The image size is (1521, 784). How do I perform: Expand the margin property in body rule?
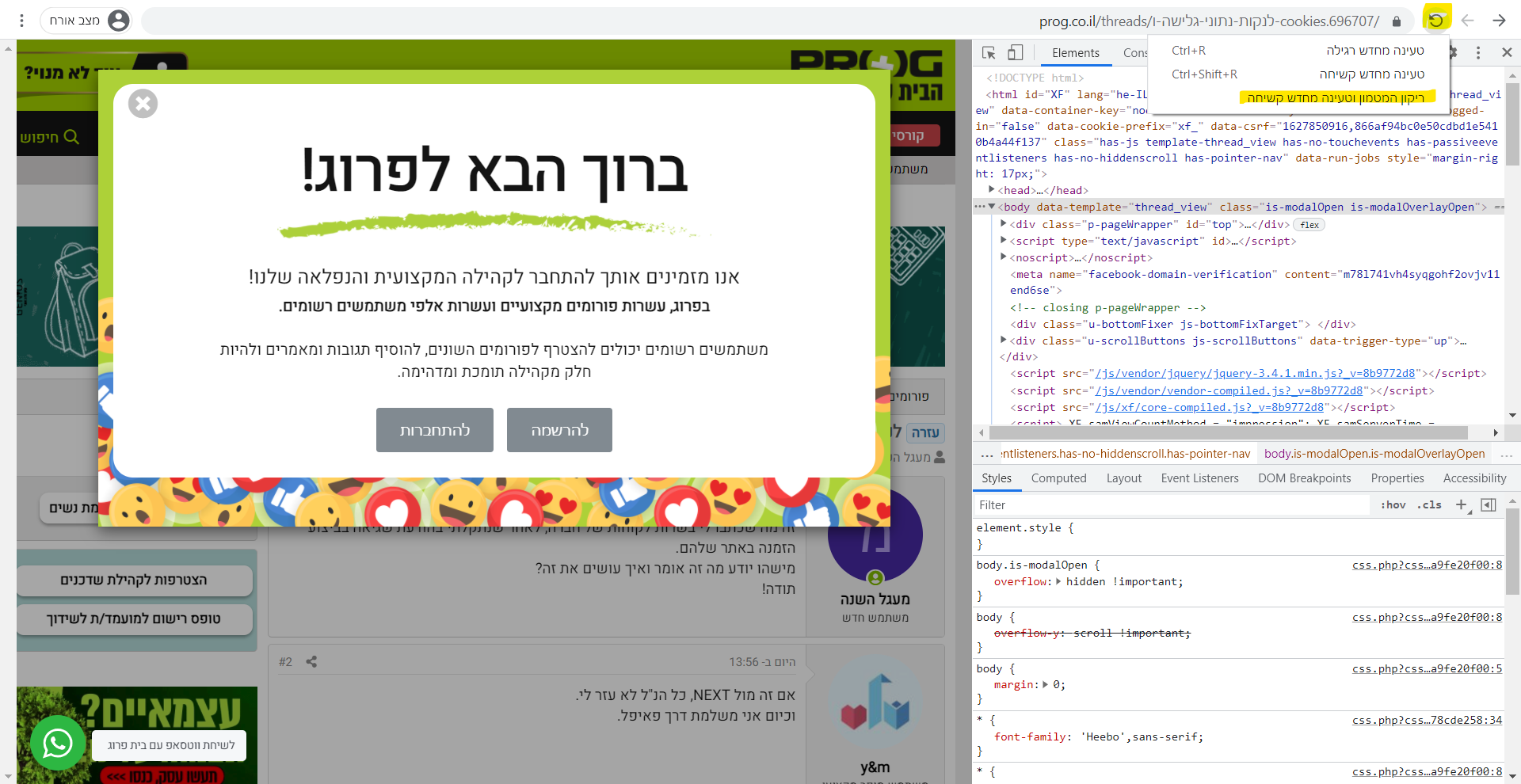coord(1046,685)
